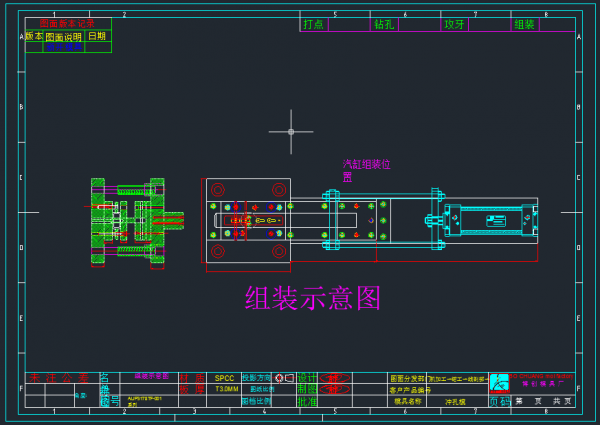This screenshot has height=425, width=600.
Task: Click the white crosshair mark above the drawing
Action: click(x=291, y=132)
